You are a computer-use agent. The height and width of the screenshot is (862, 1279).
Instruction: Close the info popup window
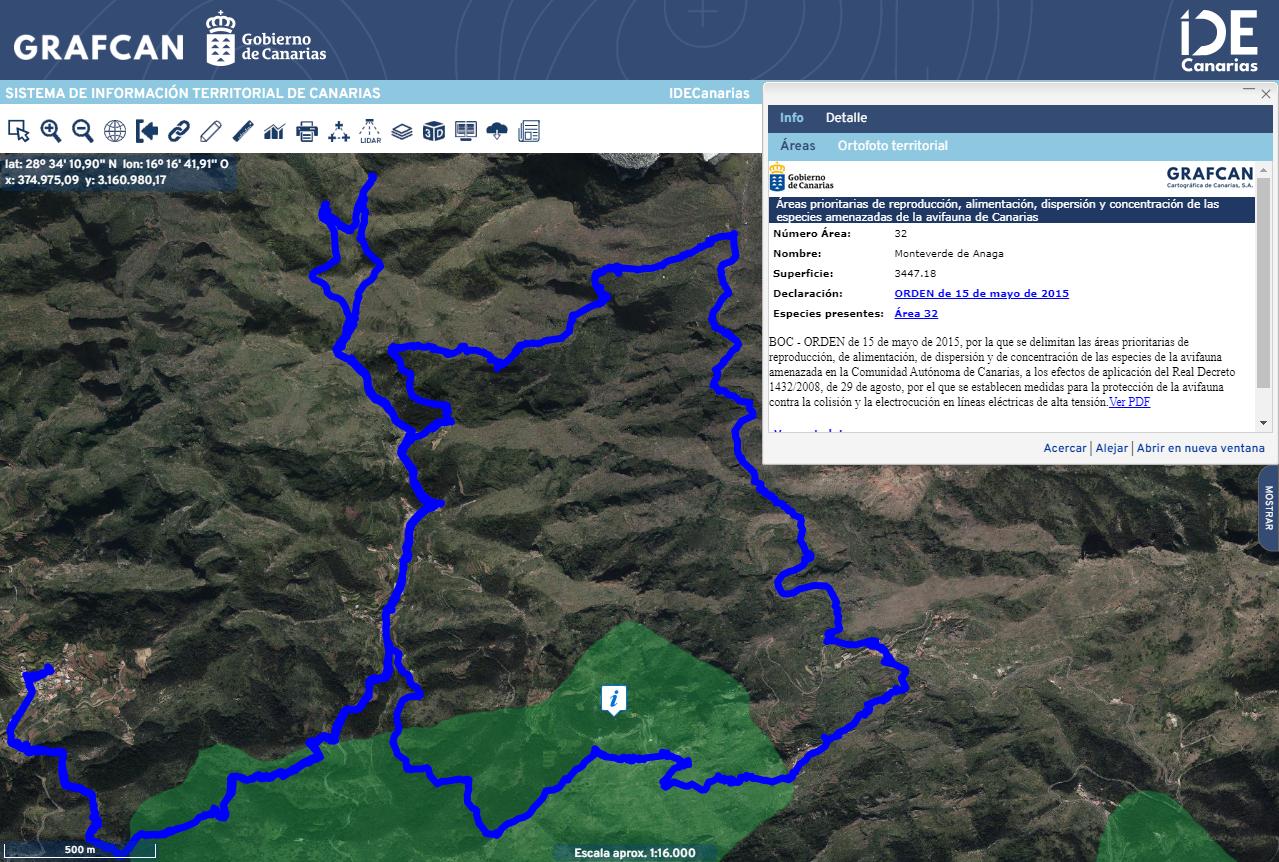tap(1266, 94)
